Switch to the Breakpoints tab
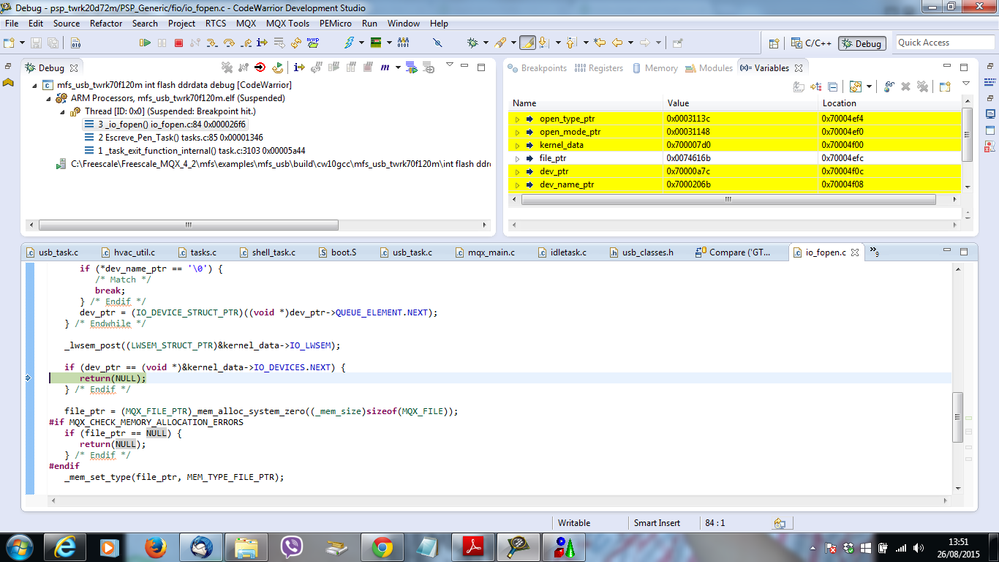Viewport: 999px width, 562px height. (537, 68)
